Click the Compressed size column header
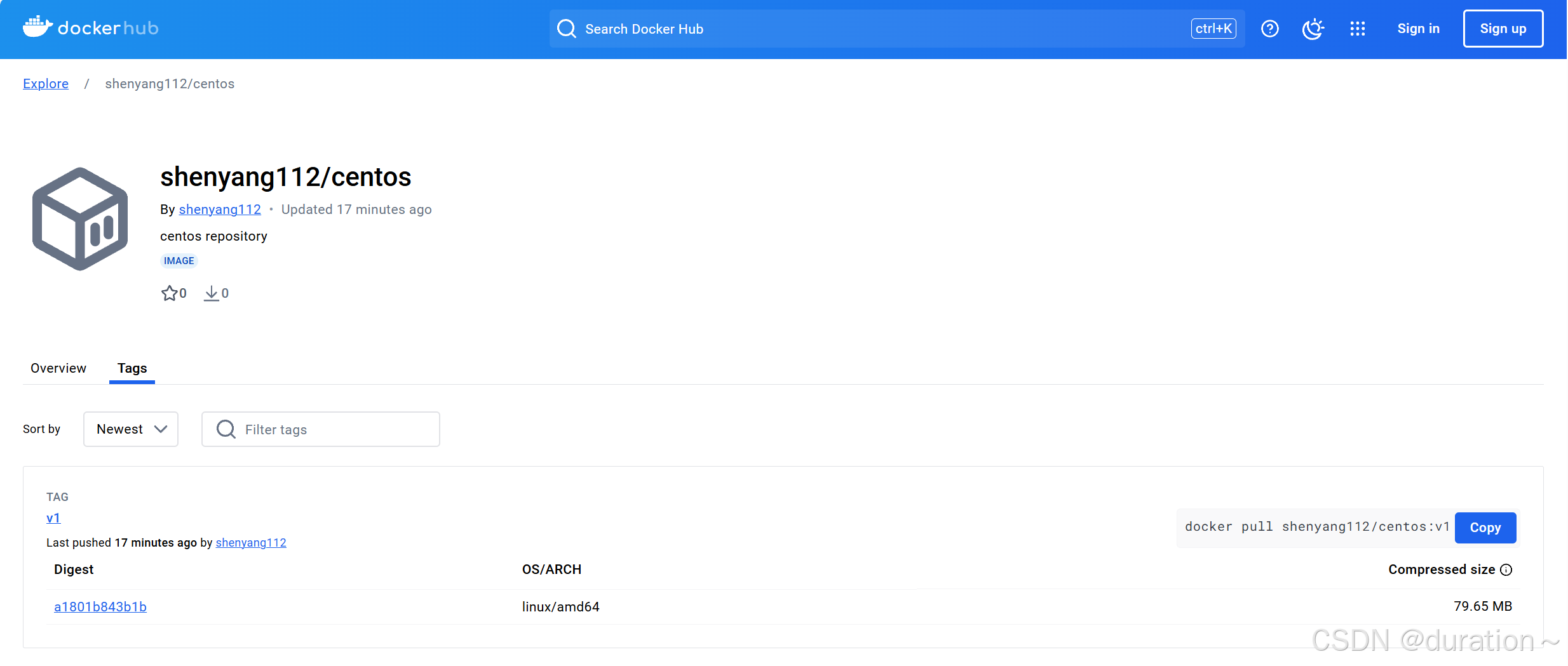 point(1441,569)
